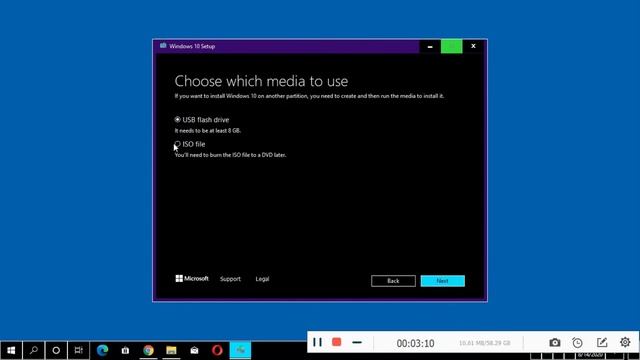The width and height of the screenshot is (640, 360).
Task: Open the Windows Start menu
Action: [11, 350]
